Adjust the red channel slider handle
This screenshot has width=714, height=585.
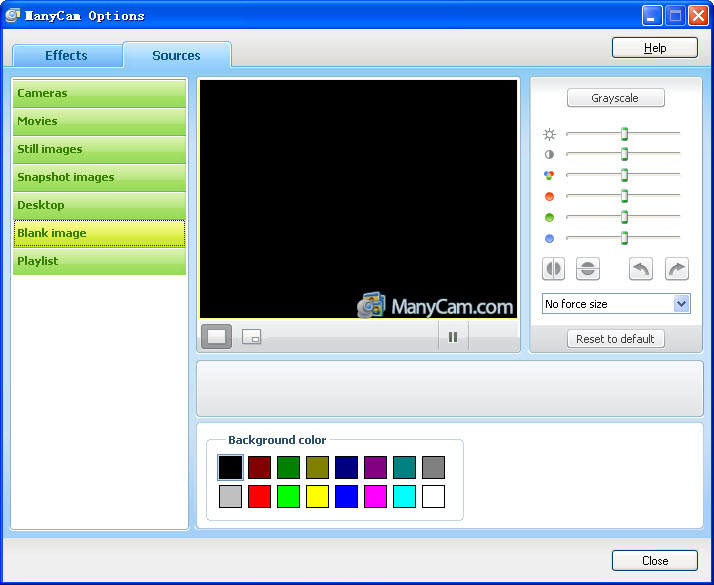tap(624, 196)
